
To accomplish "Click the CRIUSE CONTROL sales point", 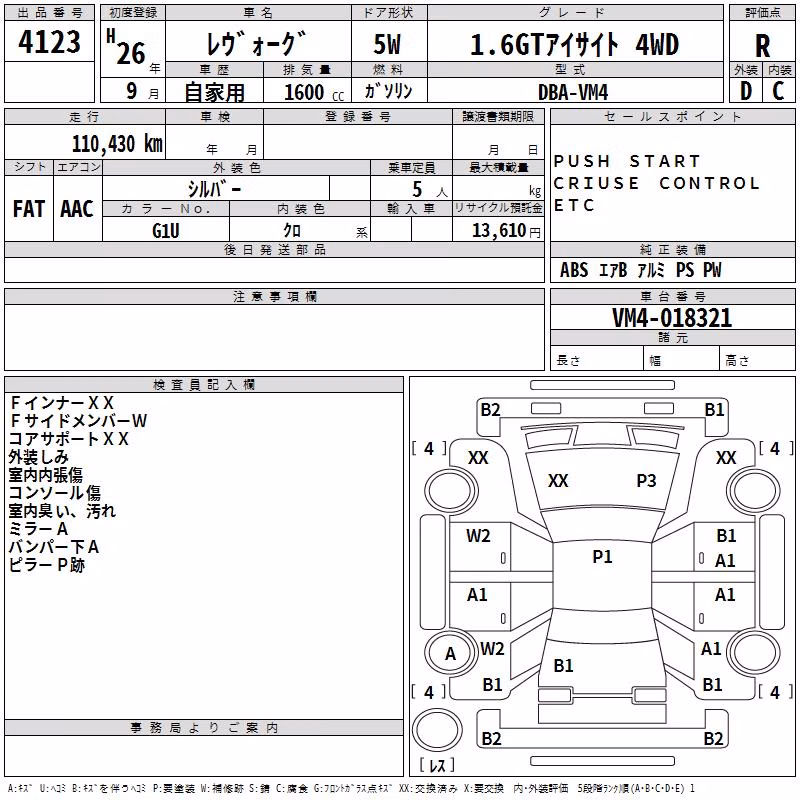I will coord(657,183).
